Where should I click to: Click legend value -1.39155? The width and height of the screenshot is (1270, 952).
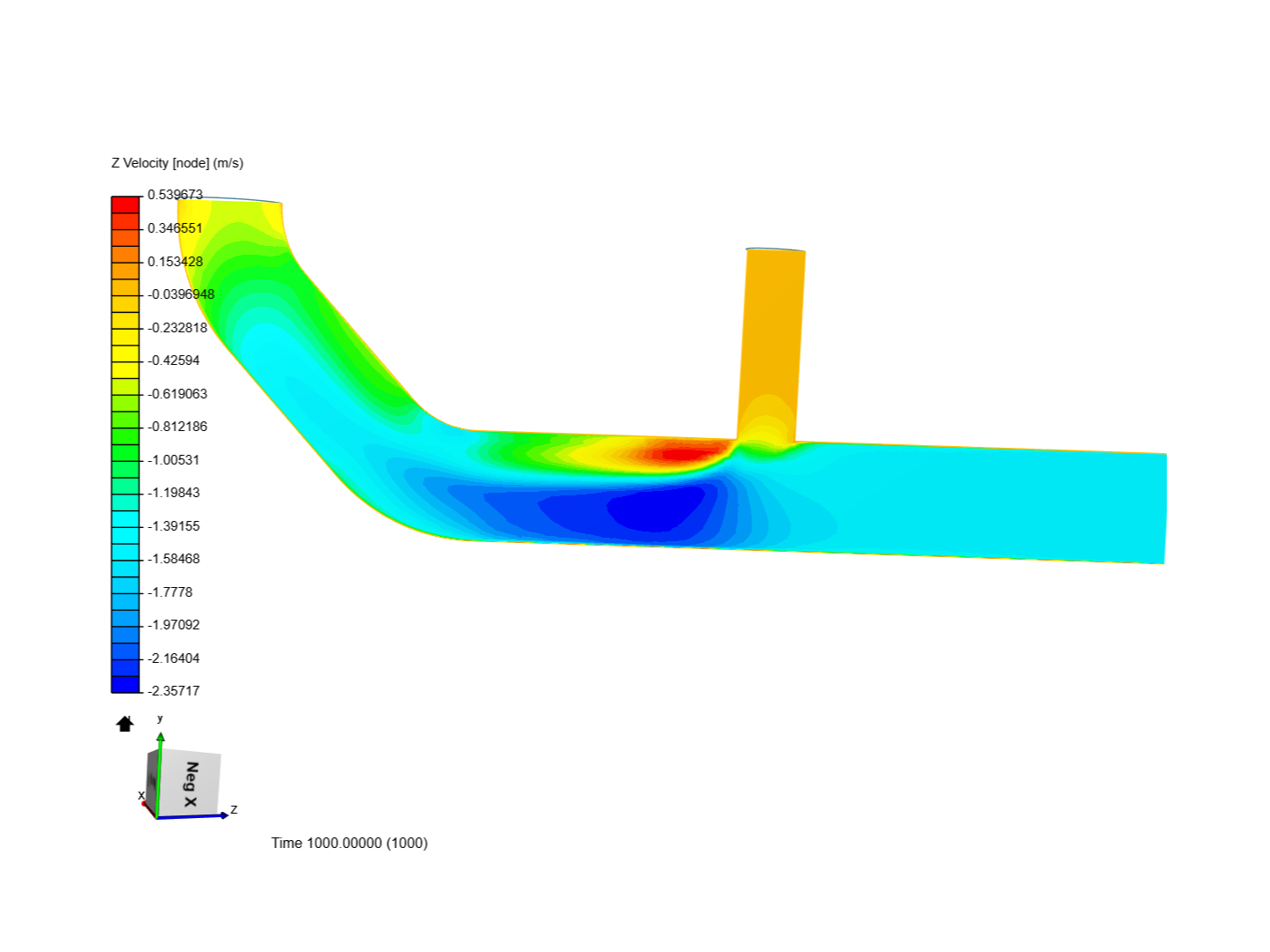pyautogui.click(x=174, y=526)
